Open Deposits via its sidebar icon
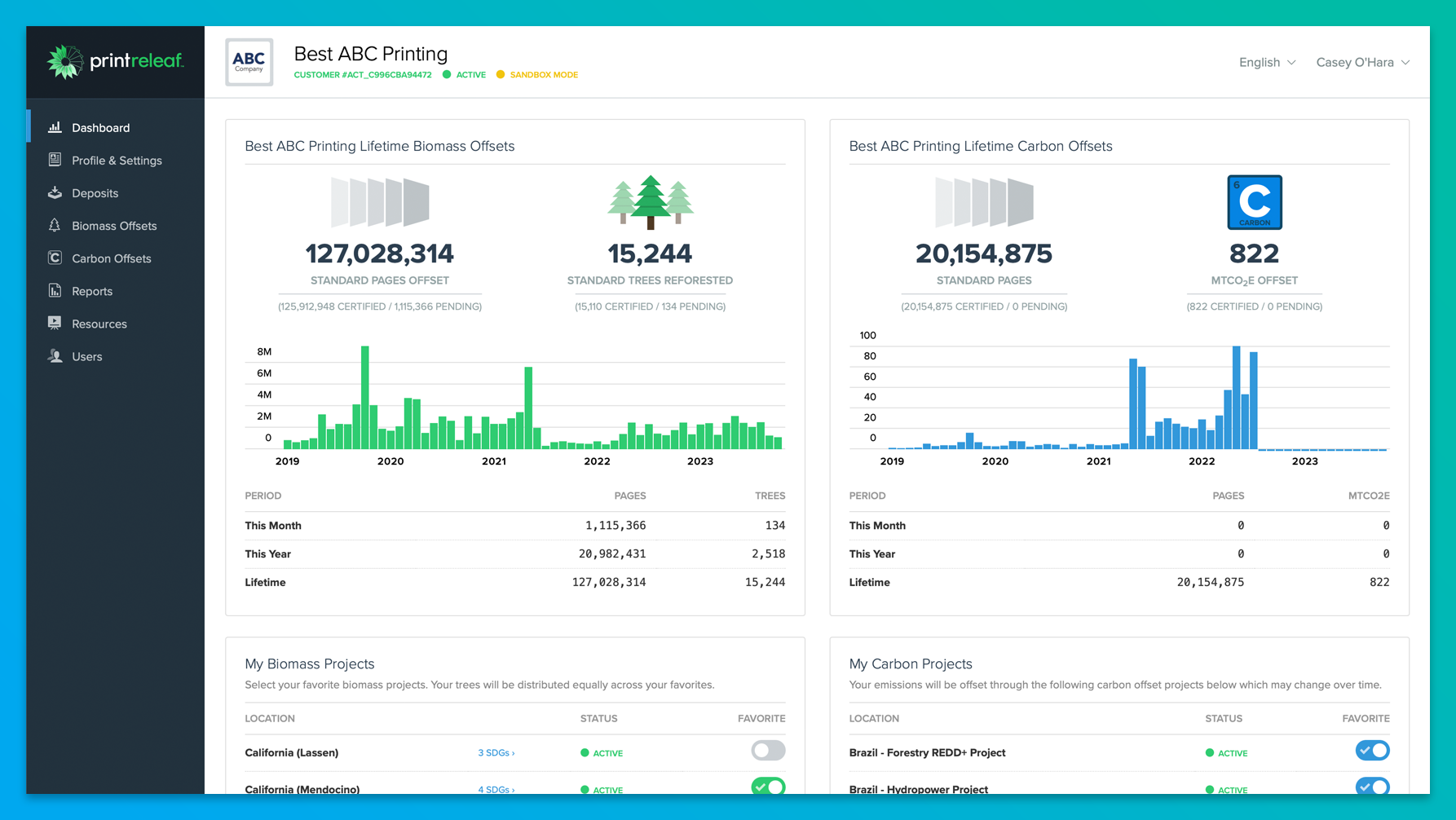Screen dimensions: 1456x820 55,192
